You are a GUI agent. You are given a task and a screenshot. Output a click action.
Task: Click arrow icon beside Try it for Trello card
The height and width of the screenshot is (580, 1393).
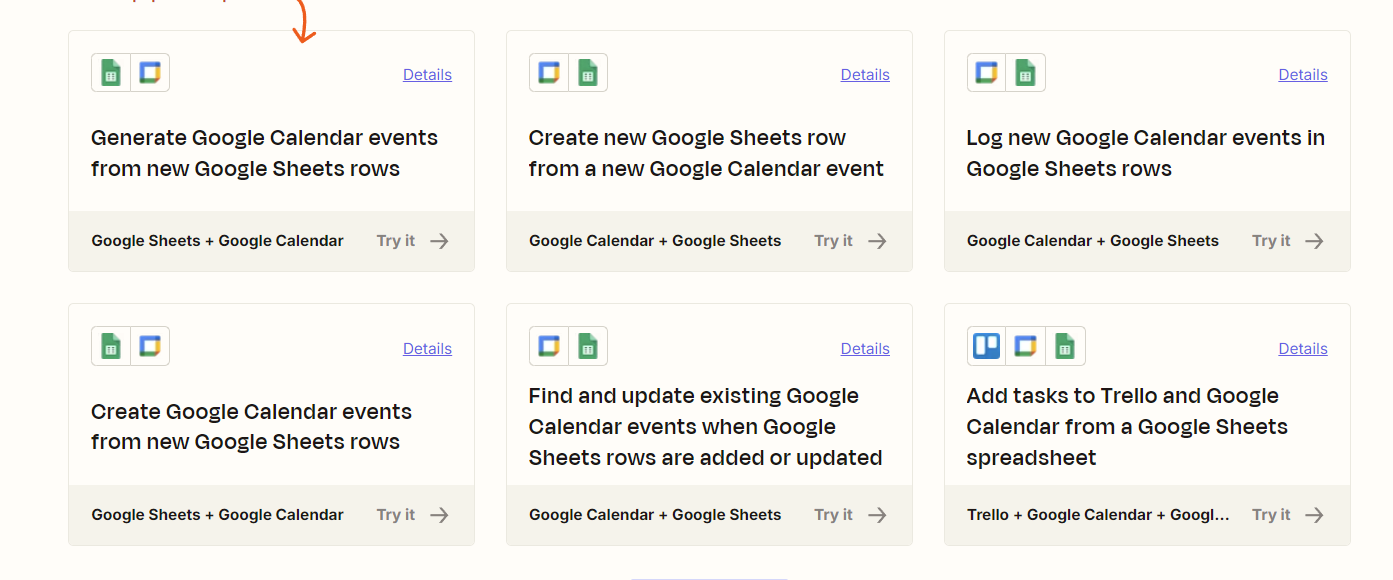point(1315,515)
